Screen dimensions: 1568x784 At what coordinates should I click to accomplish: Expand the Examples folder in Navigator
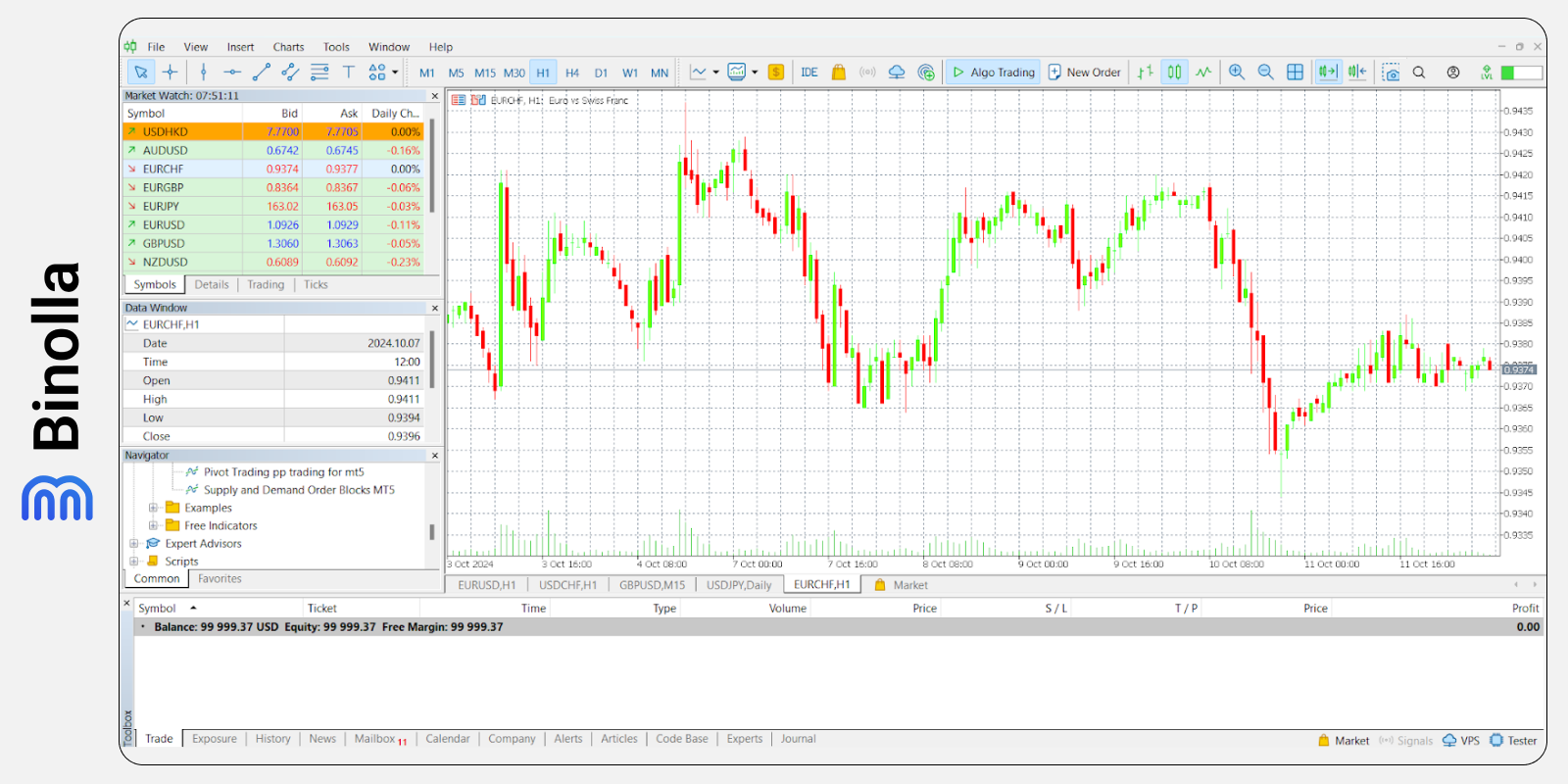pyautogui.click(x=153, y=508)
